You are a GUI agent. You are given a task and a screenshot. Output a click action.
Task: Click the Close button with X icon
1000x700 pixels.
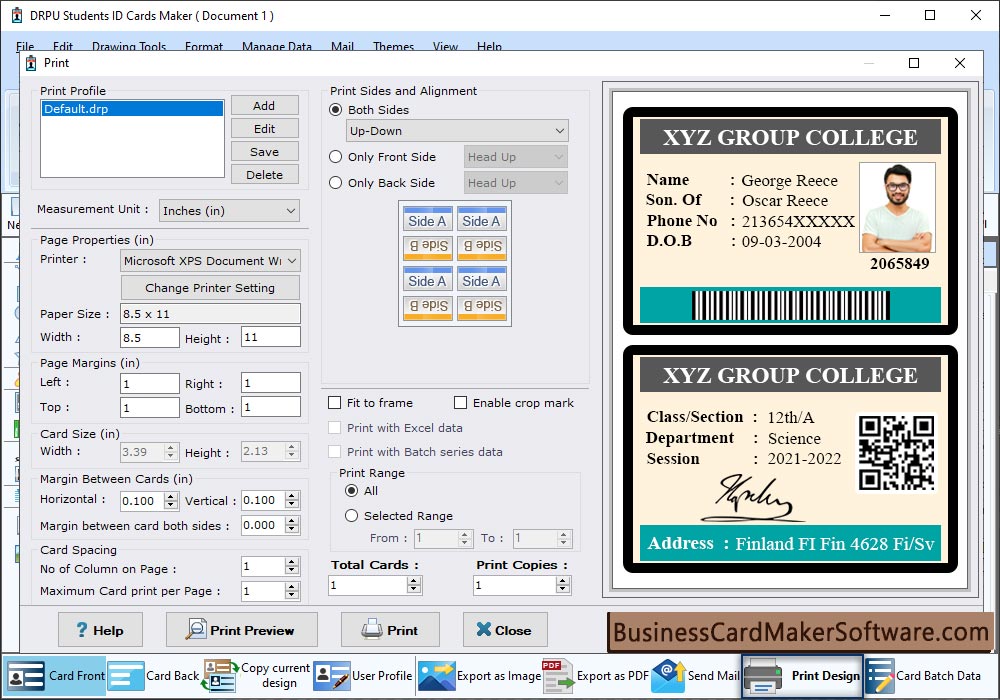coord(505,630)
